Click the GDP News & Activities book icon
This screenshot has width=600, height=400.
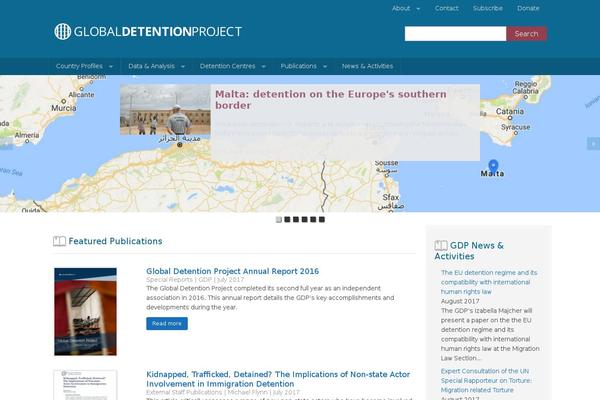tap(441, 245)
